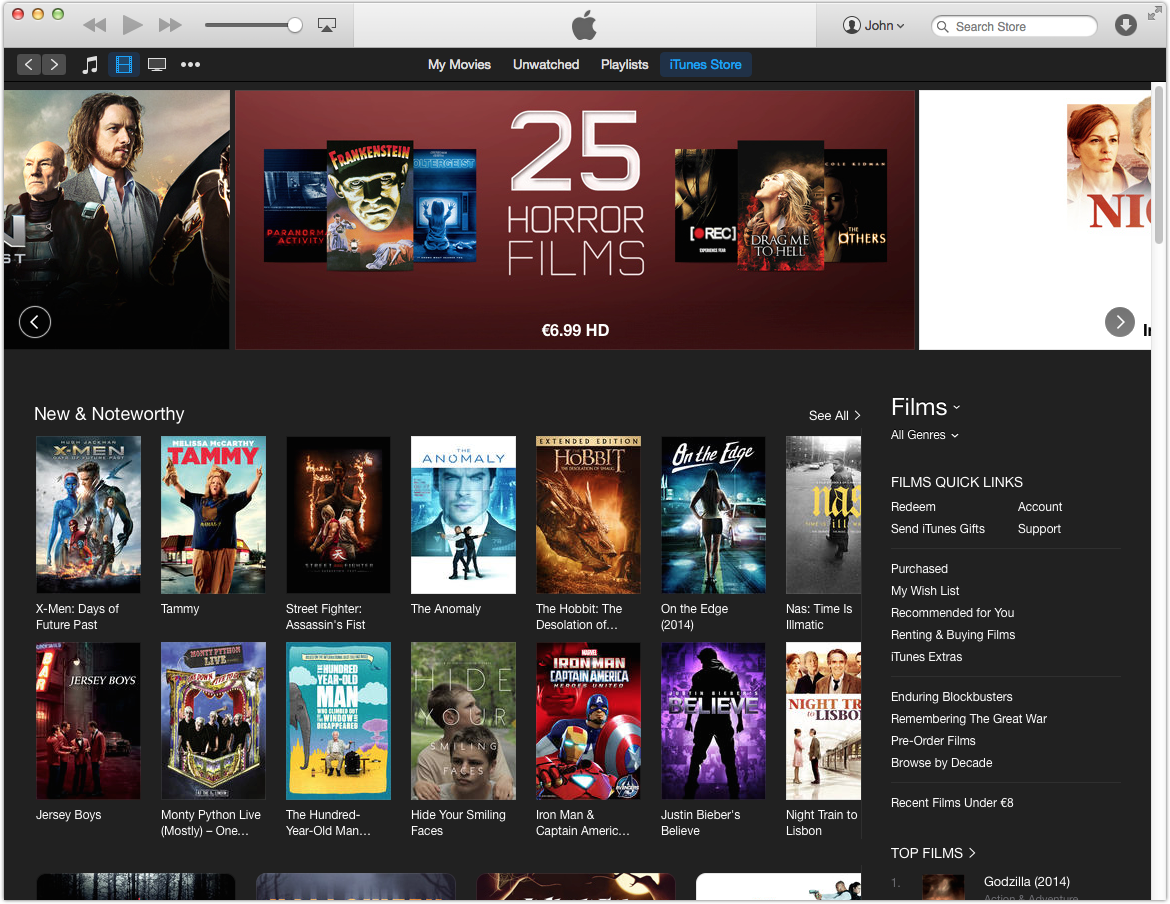The height and width of the screenshot is (904, 1170).
Task: Click the fast-forward playback button
Action: [170, 25]
